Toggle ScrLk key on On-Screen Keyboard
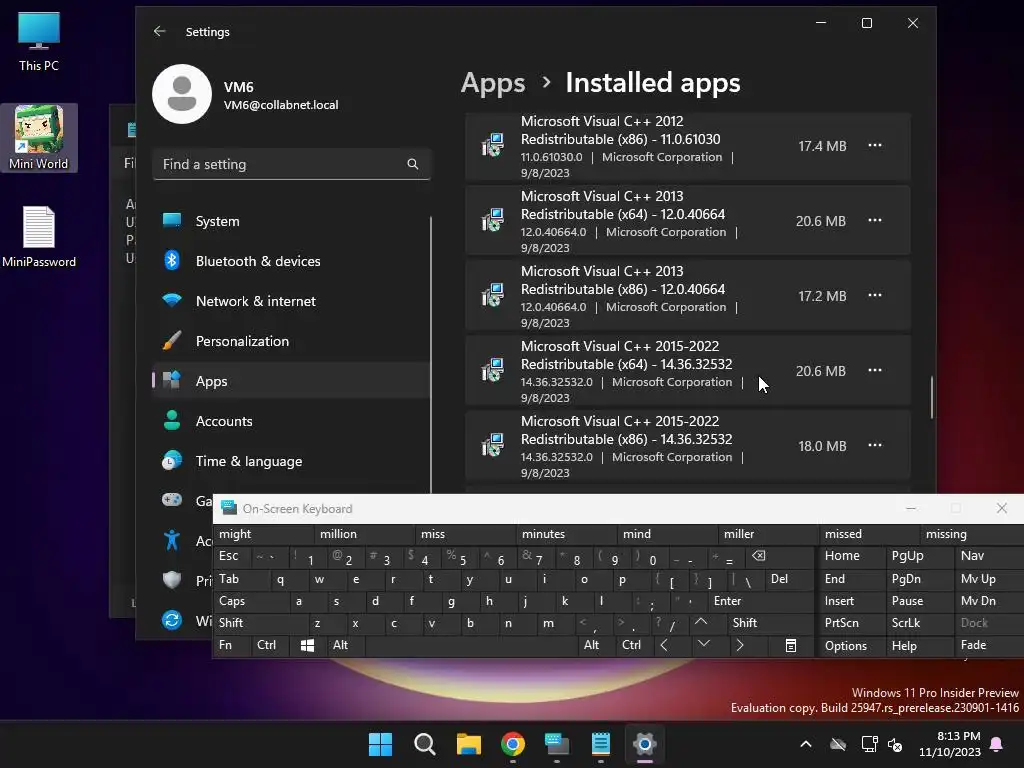The height and width of the screenshot is (768, 1024). click(919, 623)
